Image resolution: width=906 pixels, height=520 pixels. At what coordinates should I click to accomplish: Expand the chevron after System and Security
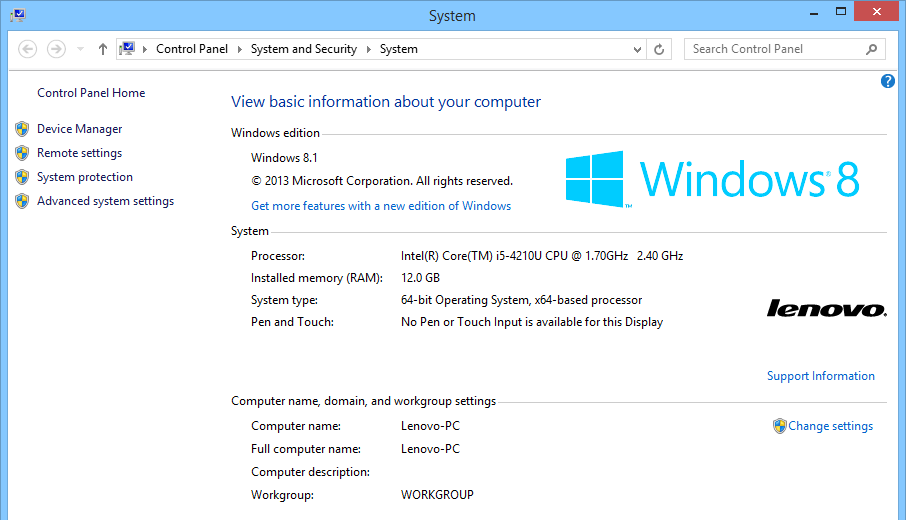click(368, 49)
